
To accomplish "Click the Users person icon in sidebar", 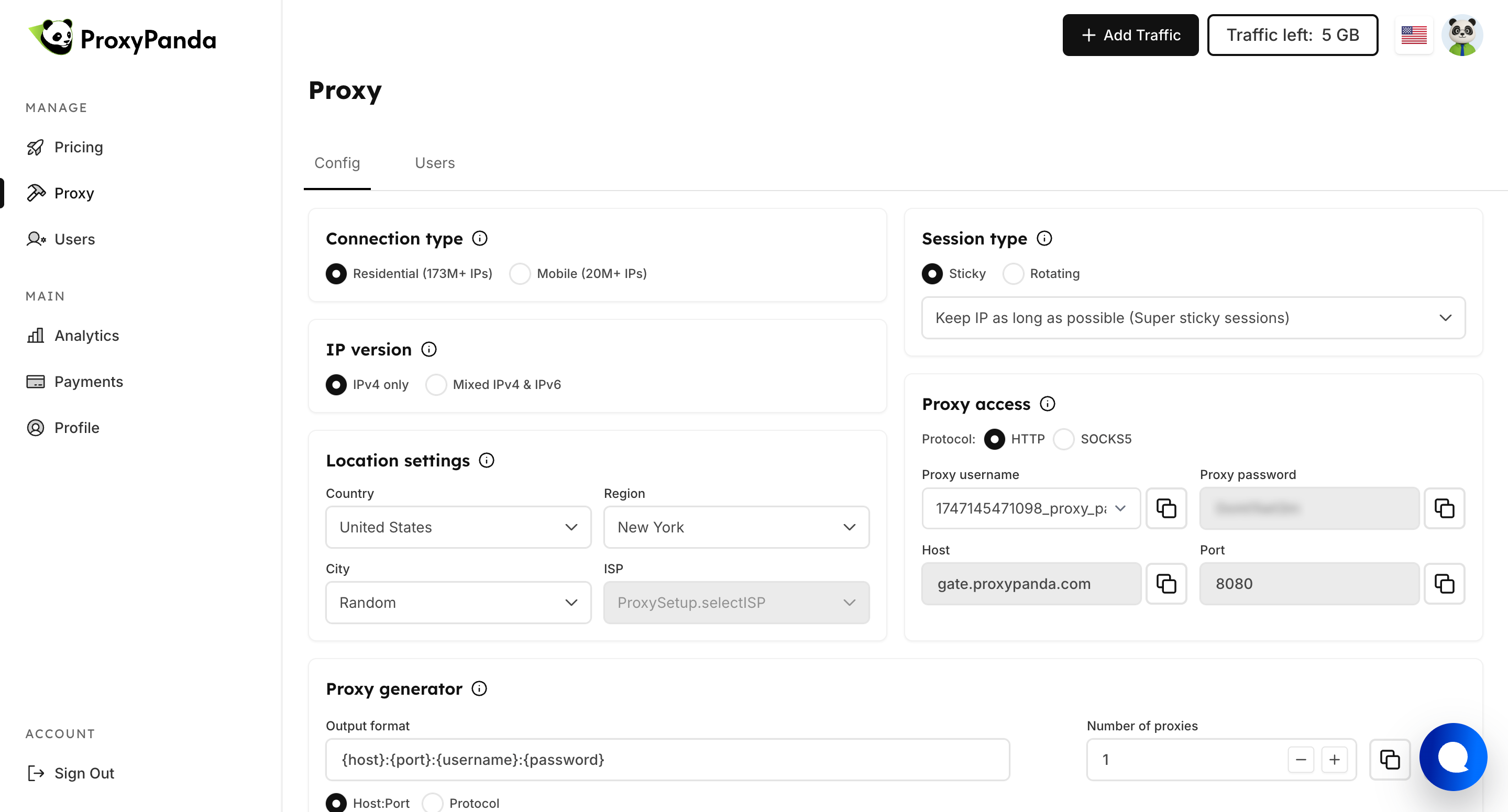I will (36, 239).
